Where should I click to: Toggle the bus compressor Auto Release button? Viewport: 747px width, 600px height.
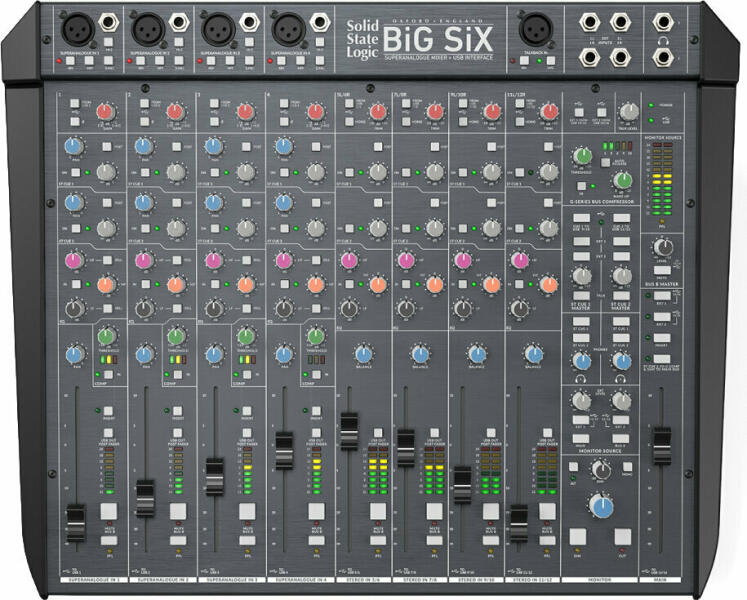click(605, 163)
